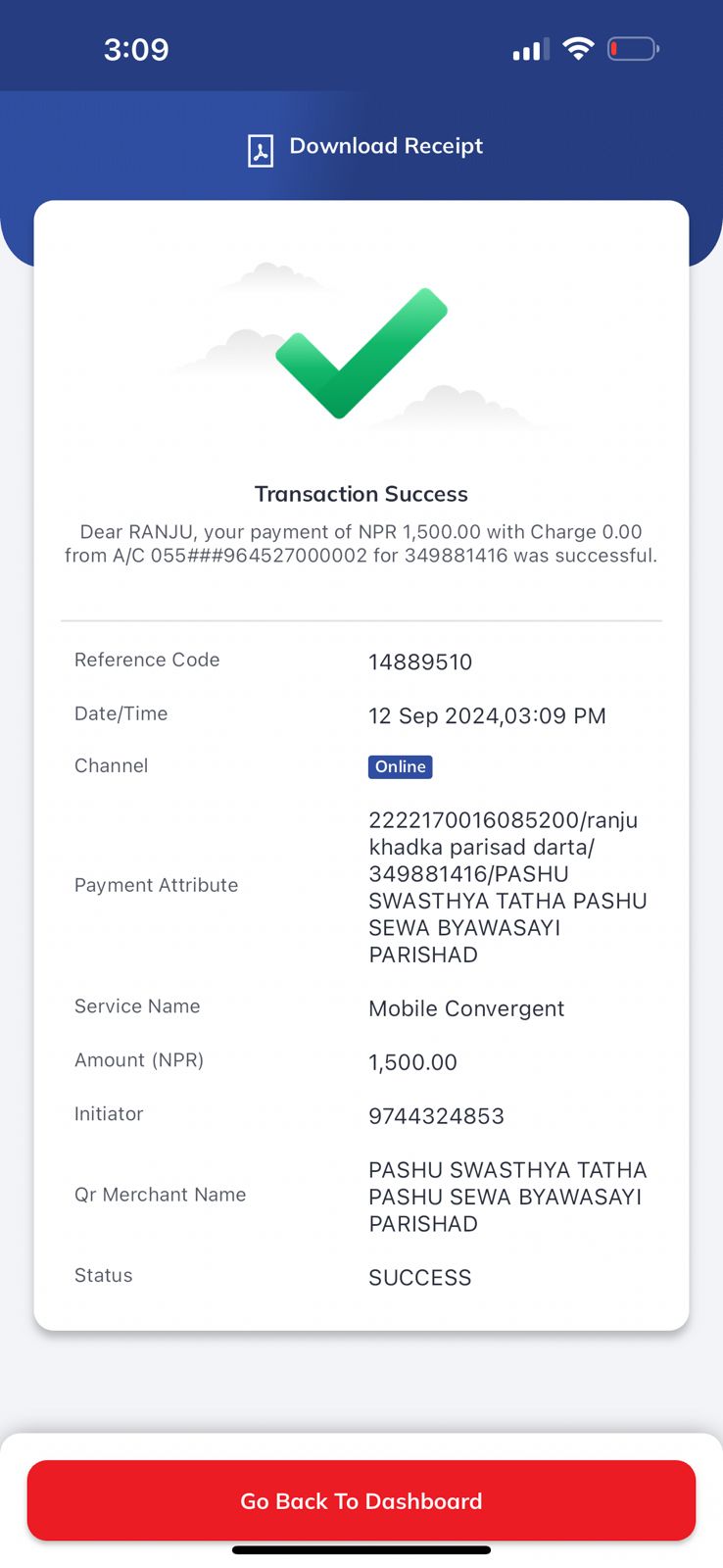Screen dimensions: 723x1568
Task: Tap the Transaction Success heading
Action: 361,494
